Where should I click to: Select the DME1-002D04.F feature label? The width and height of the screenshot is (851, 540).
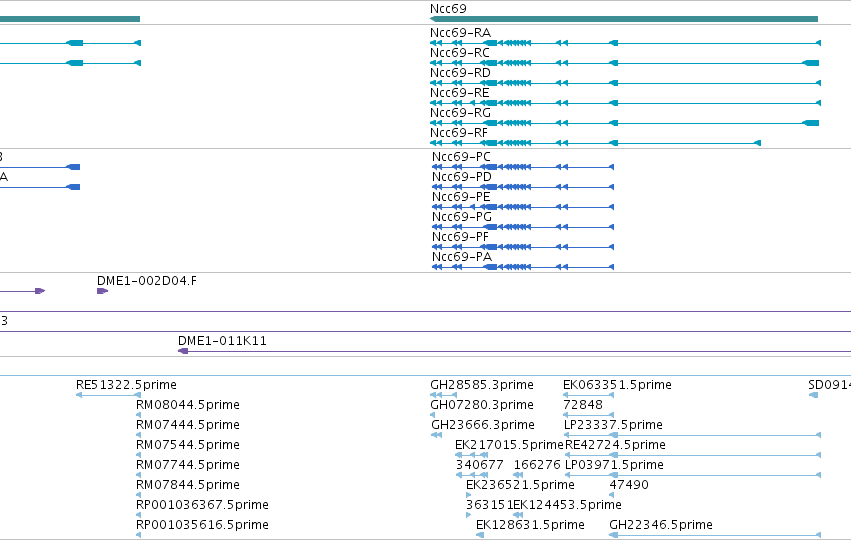click(x=147, y=281)
